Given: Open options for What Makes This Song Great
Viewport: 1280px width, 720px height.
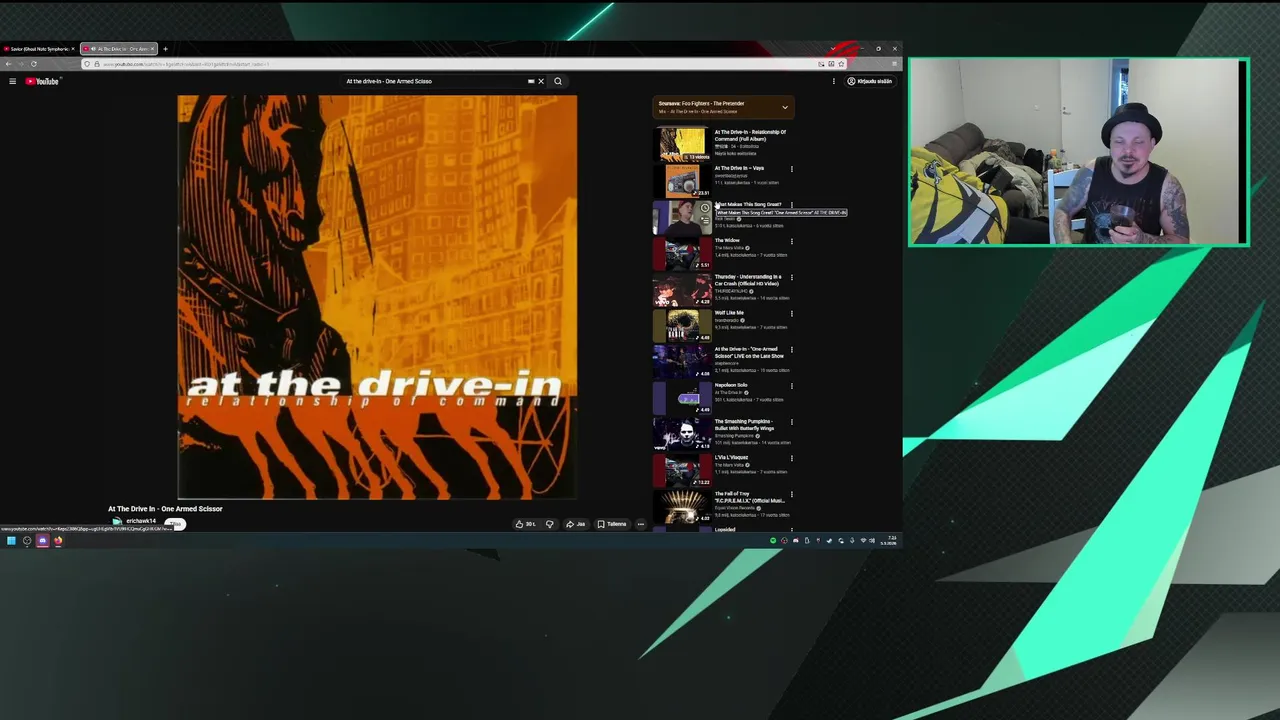Looking at the screenshot, I should pos(791,205).
